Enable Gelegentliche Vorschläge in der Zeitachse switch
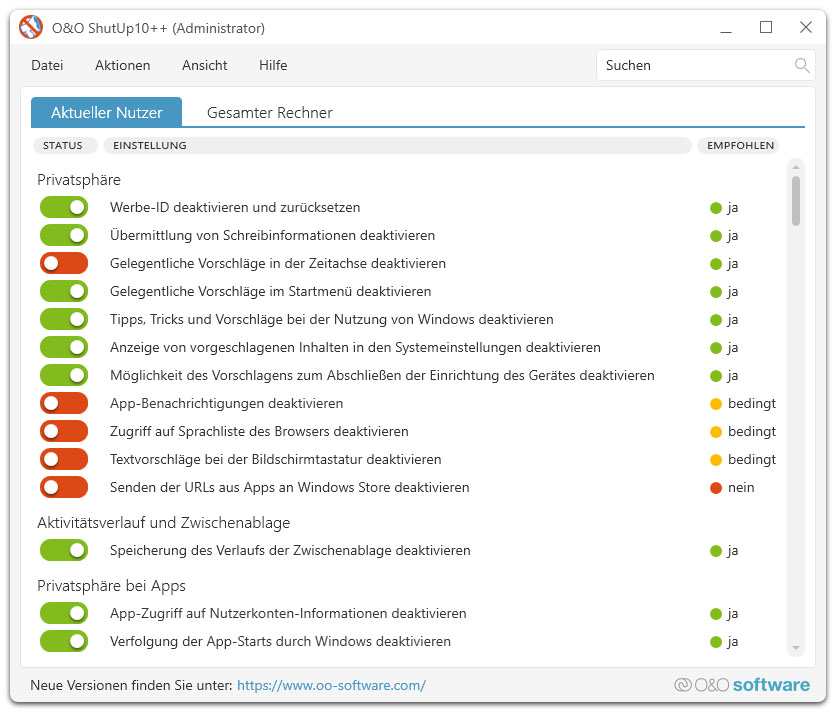Image resolution: width=836 pixels, height=712 pixels. point(64,263)
